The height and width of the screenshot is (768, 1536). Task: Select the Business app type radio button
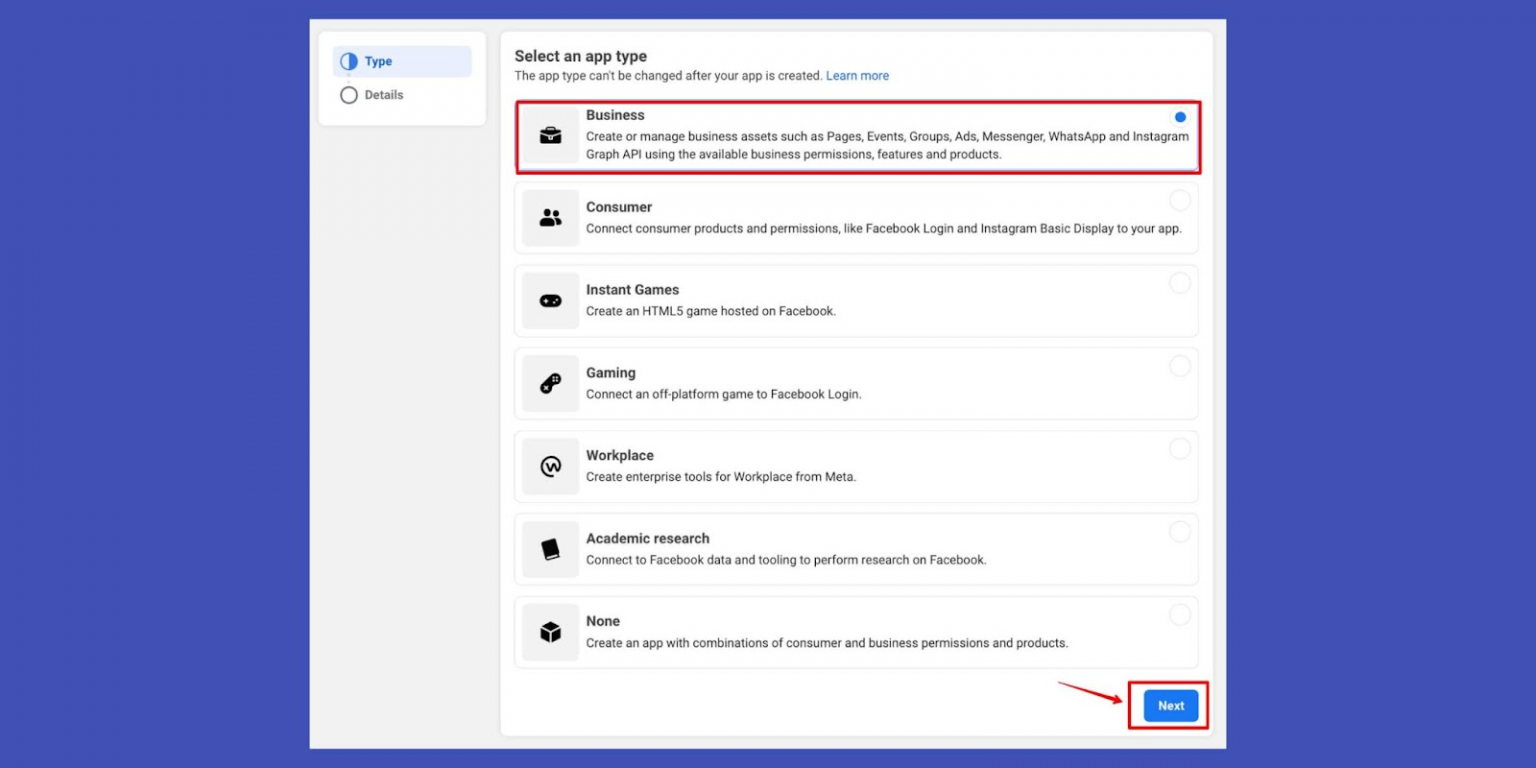(1180, 117)
